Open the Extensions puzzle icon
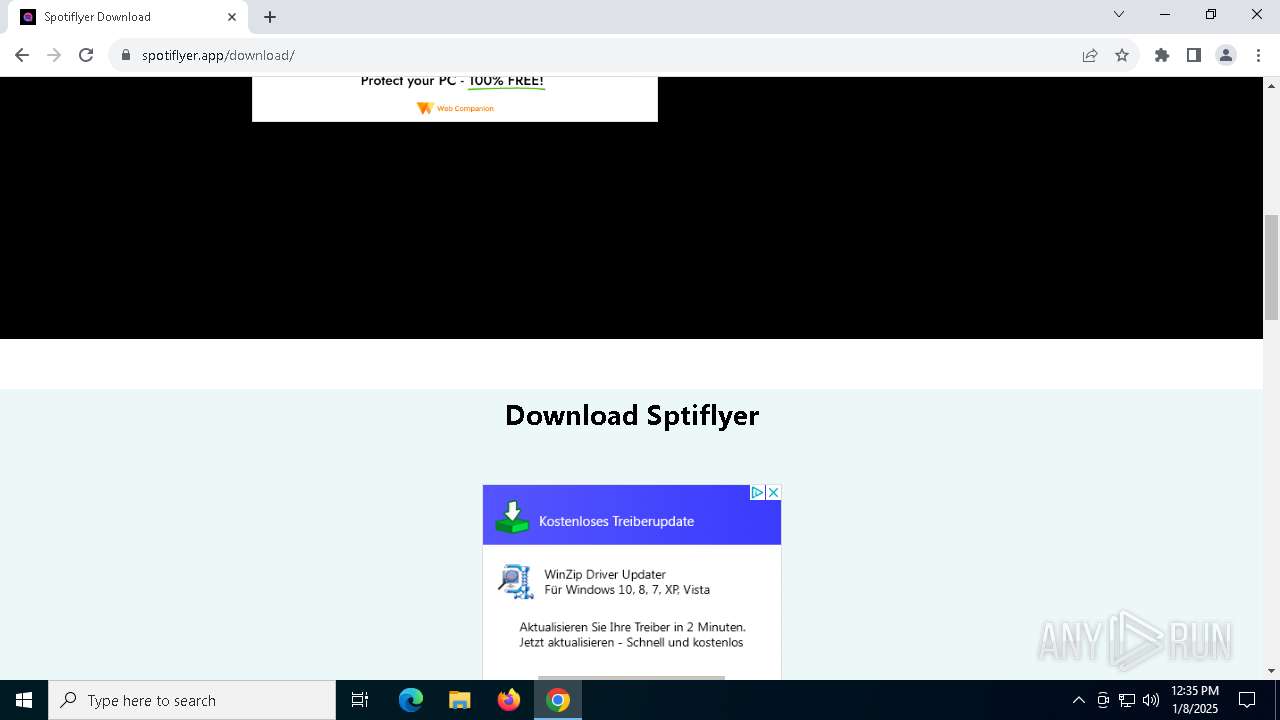This screenshot has height=720, width=1280. pyautogui.click(x=1162, y=55)
